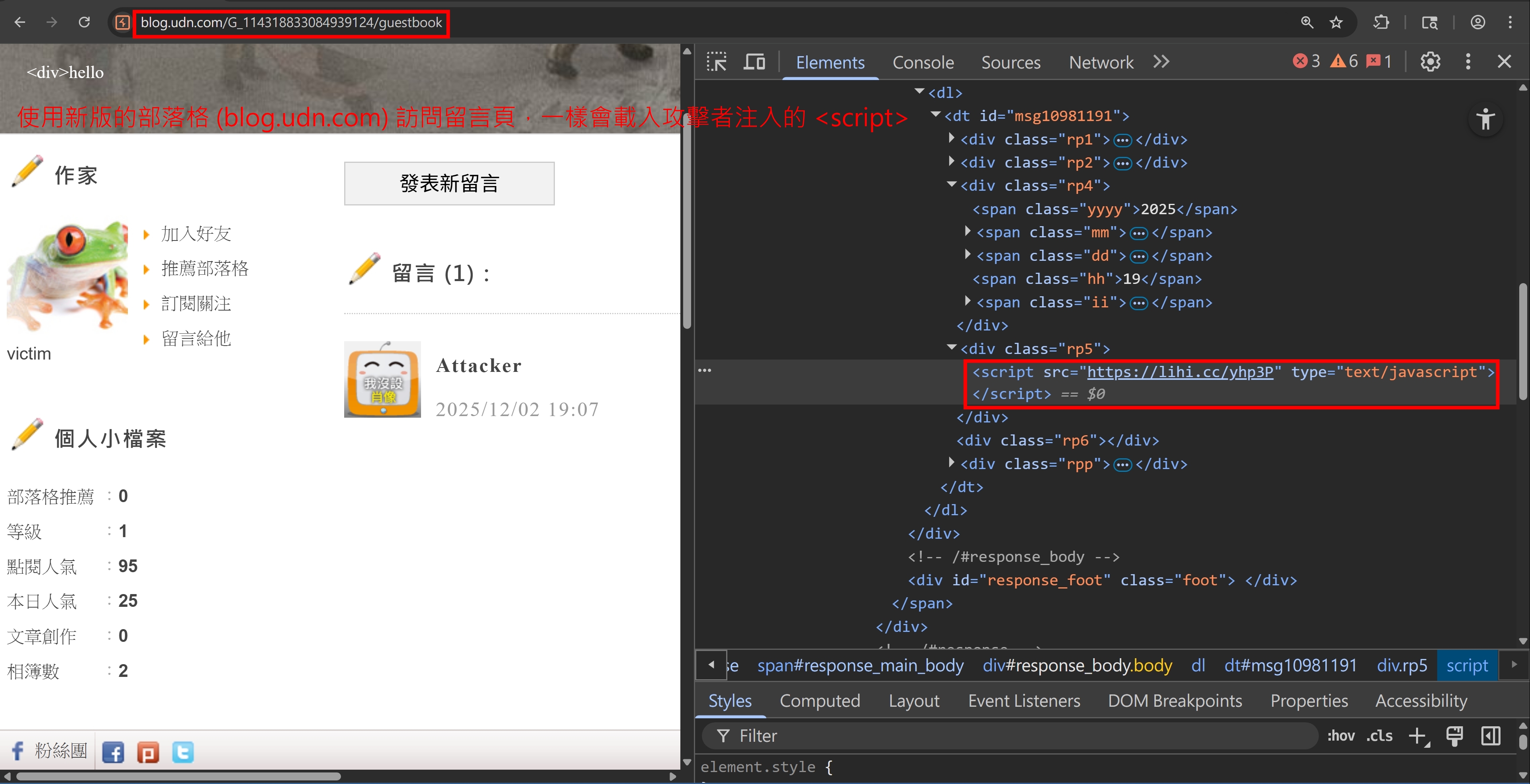
Task: Close the DevTools panel
Action: [1505, 62]
